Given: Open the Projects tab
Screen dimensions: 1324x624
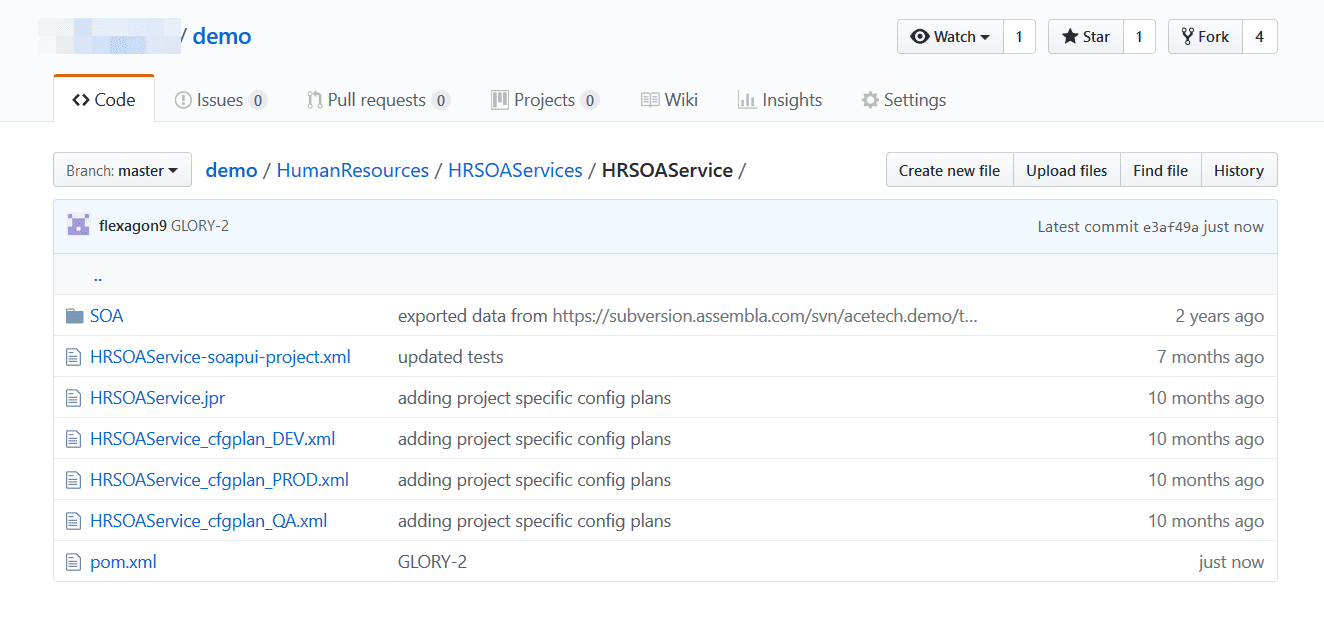Looking at the screenshot, I should (544, 100).
